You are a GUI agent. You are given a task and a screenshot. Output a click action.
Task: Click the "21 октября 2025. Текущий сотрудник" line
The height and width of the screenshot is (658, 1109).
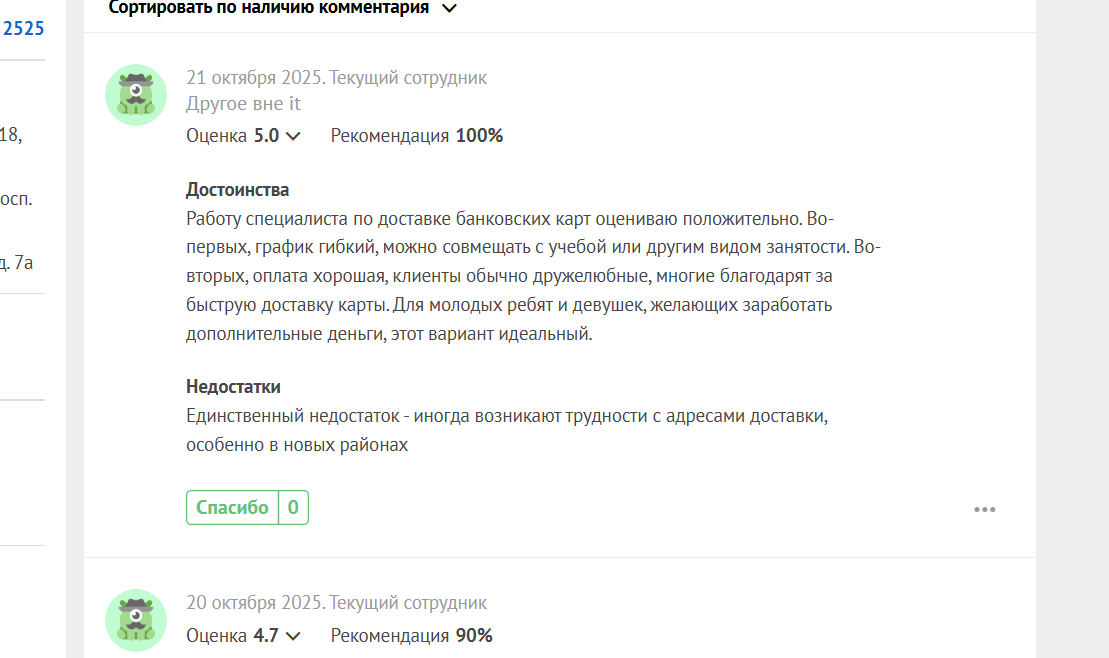pyautogui.click(x=336, y=78)
